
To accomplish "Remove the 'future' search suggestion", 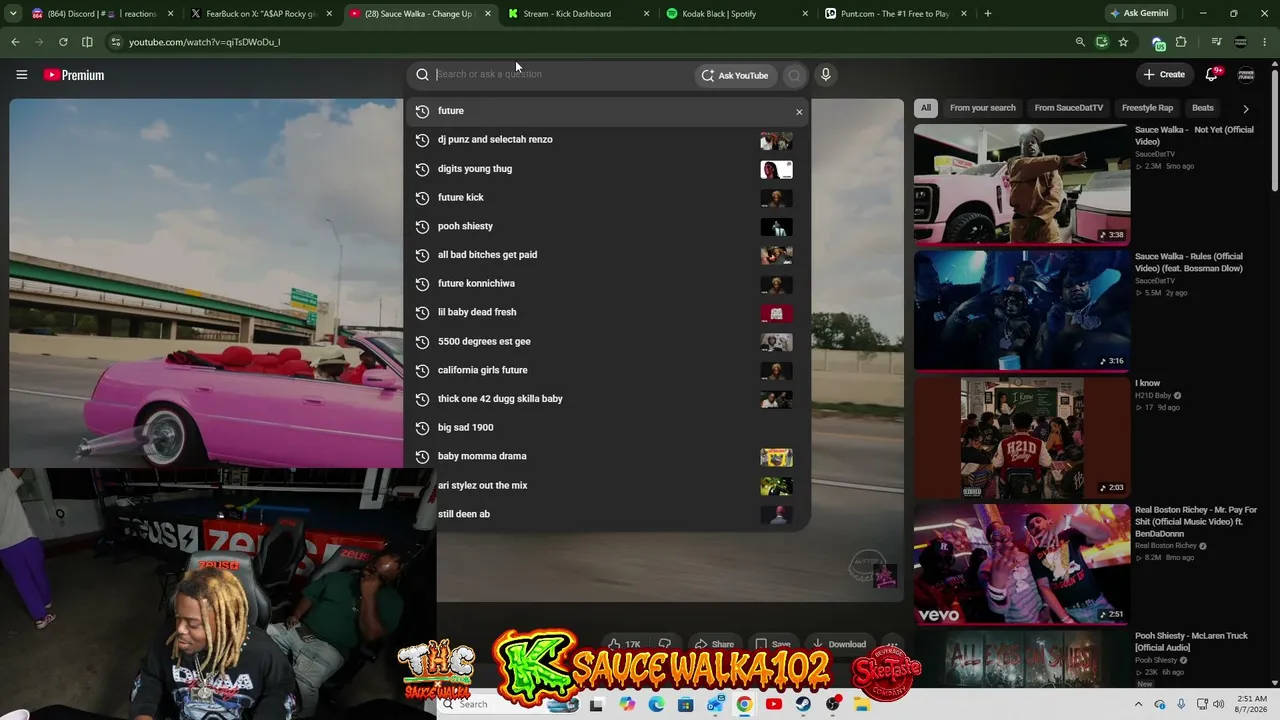I will coord(799,111).
